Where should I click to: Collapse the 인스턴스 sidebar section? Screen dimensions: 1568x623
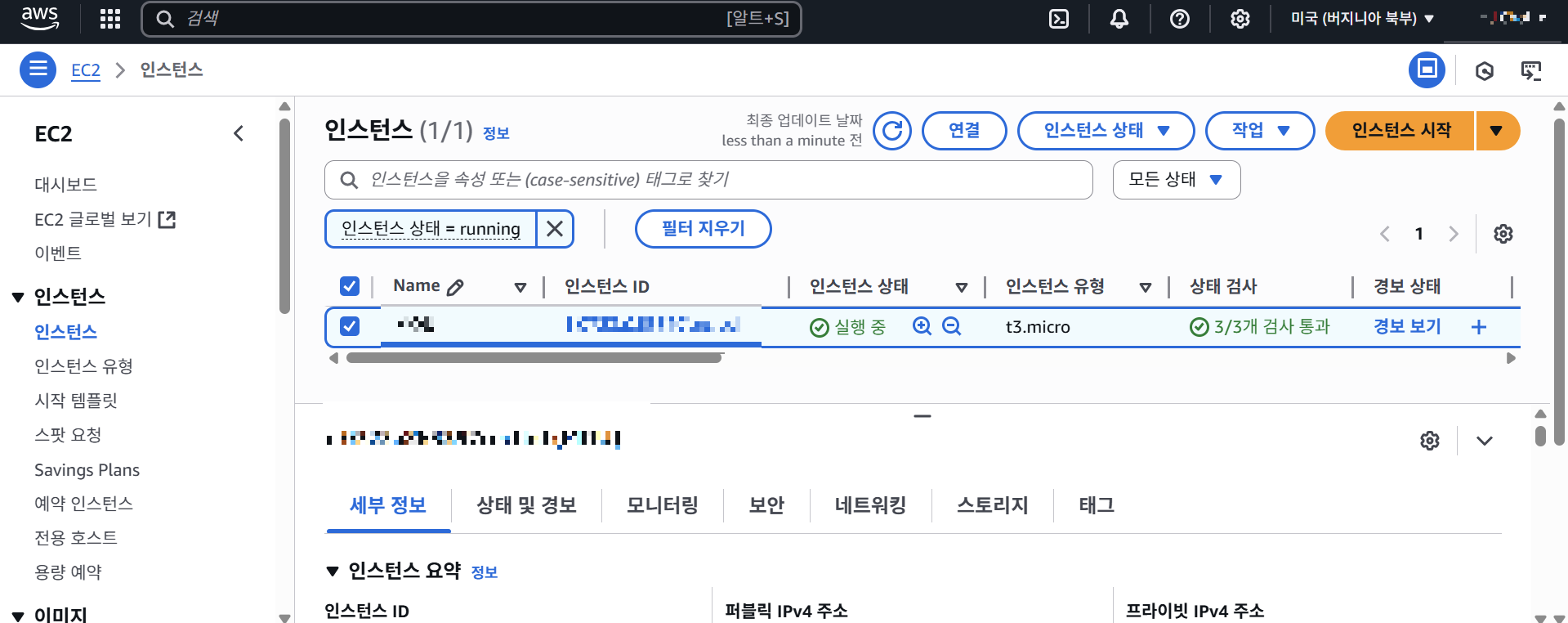pyautogui.click(x=18, y=297)
